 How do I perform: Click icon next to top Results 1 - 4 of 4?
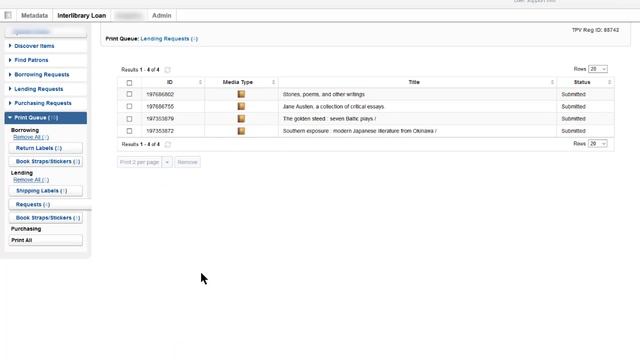(167, 70)
